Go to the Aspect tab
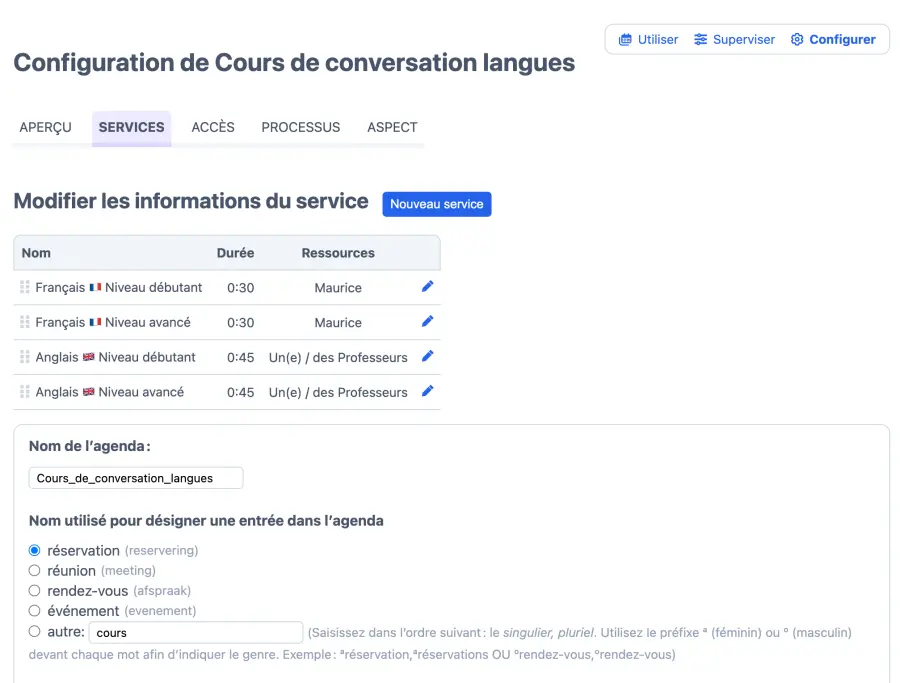The height and width of the screenshot is (683, 900). pos(392,127)
